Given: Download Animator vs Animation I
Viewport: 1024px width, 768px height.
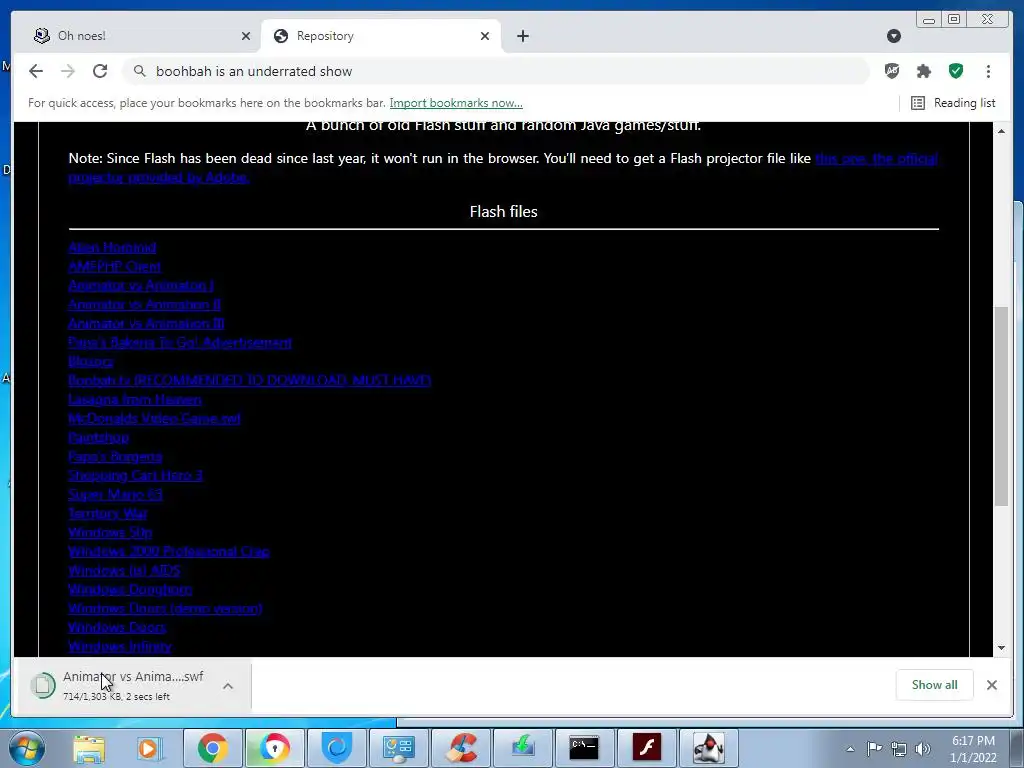Looking at the screenshot, I should [141, 285].
